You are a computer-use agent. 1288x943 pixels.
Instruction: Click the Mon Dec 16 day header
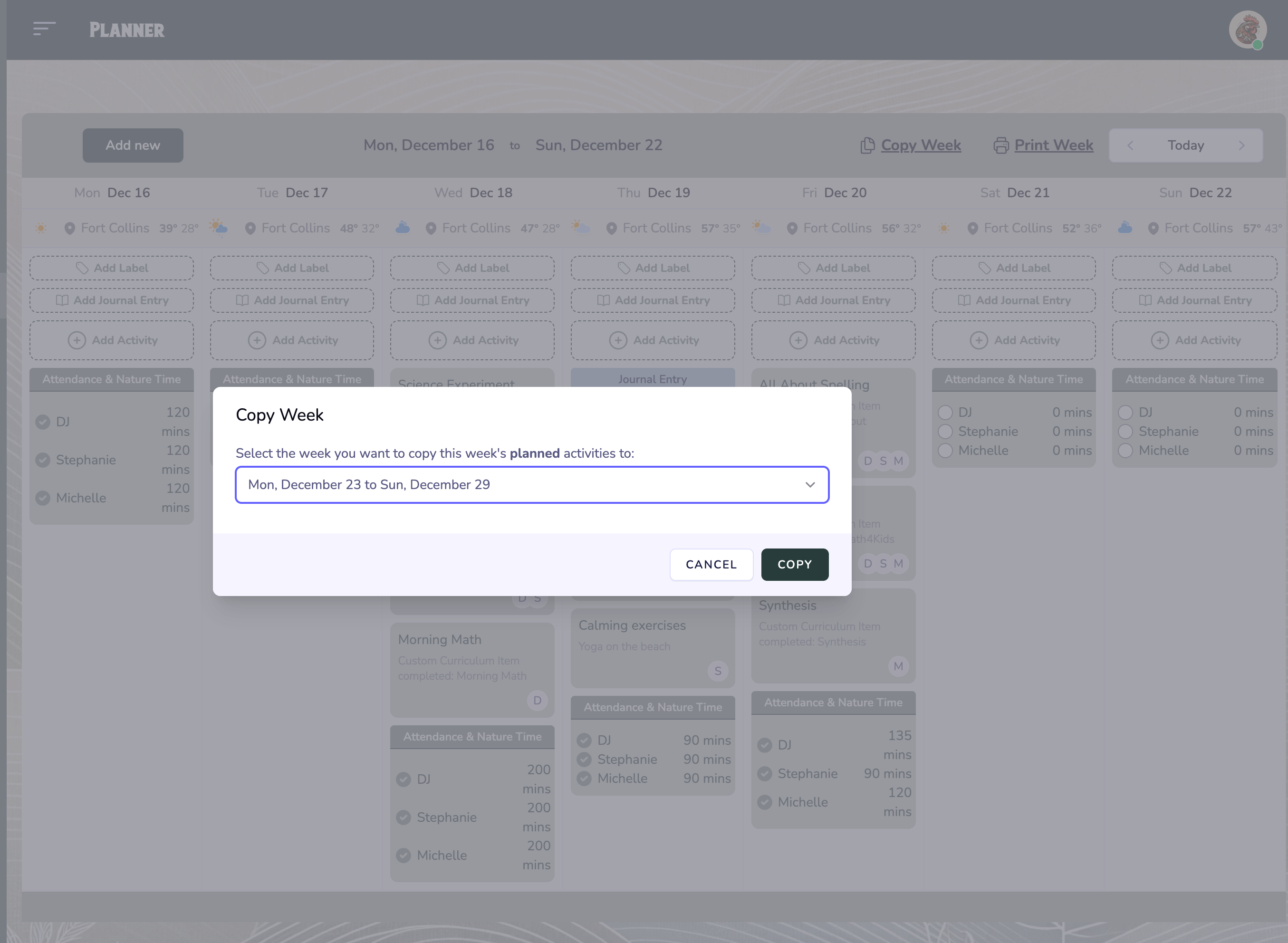(112, 193)
